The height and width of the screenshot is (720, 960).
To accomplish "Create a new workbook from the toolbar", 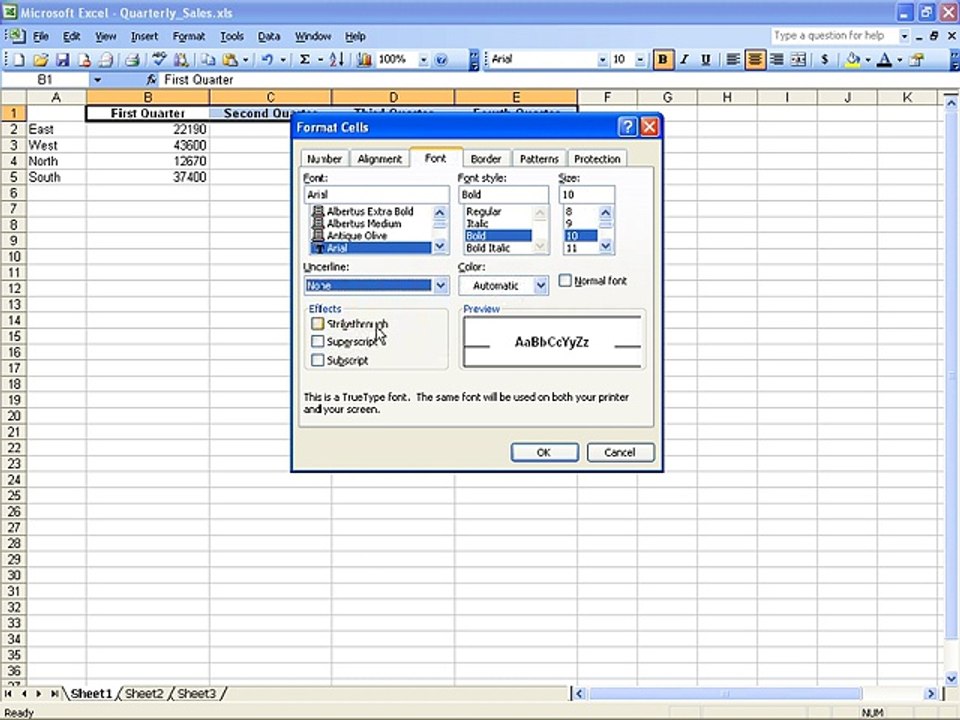I will click(x=19, y=59).
